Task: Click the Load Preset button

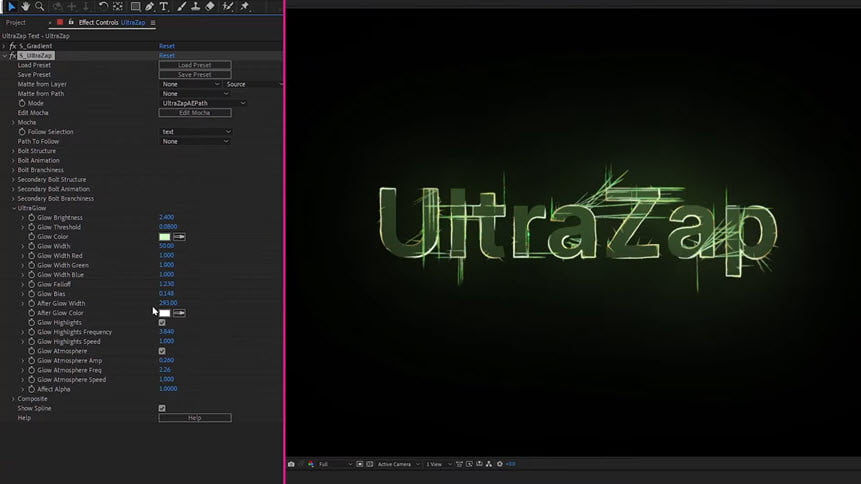Action: (x=195, y=65)
